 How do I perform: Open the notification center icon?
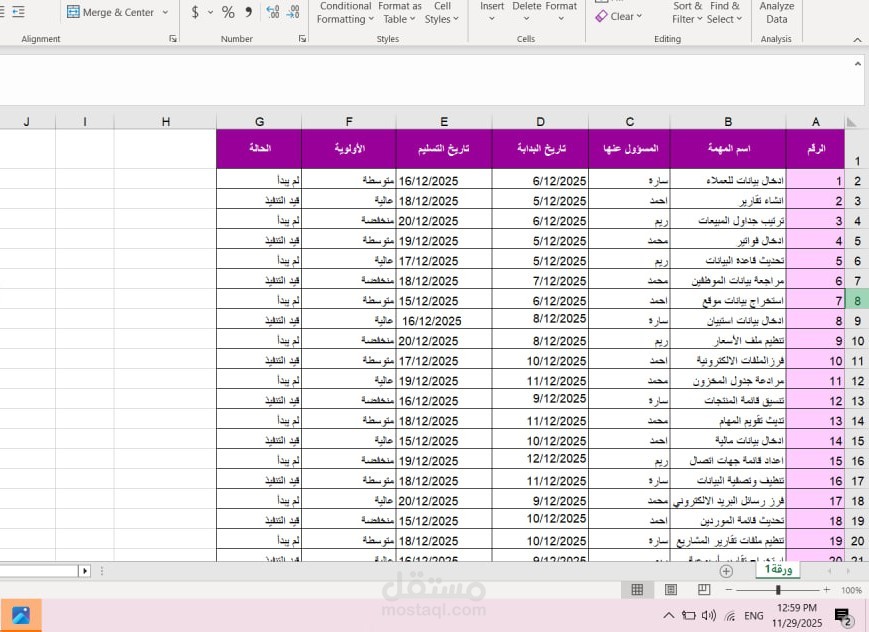(843, 615)
